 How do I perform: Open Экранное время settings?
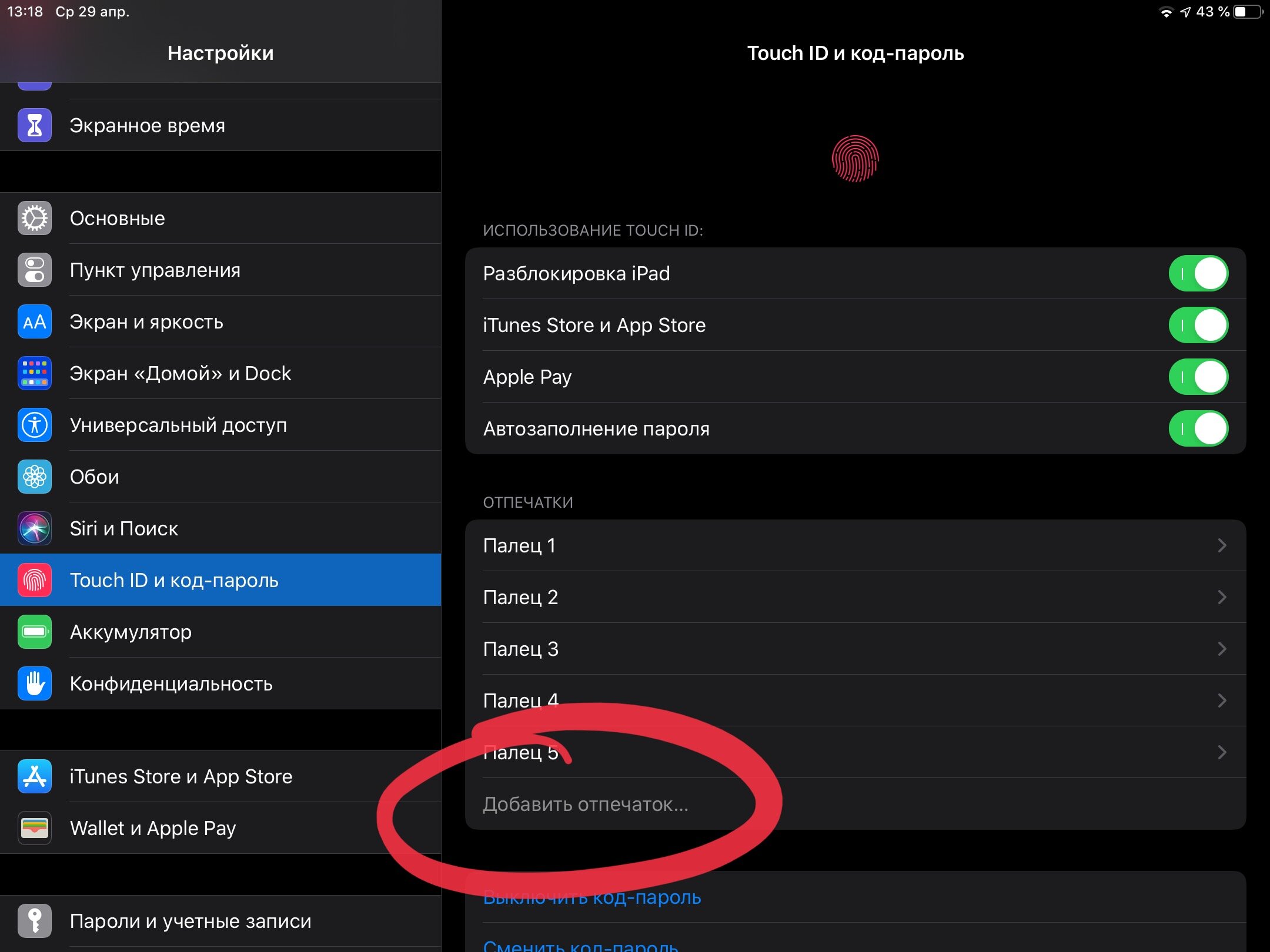pos(220,125)
